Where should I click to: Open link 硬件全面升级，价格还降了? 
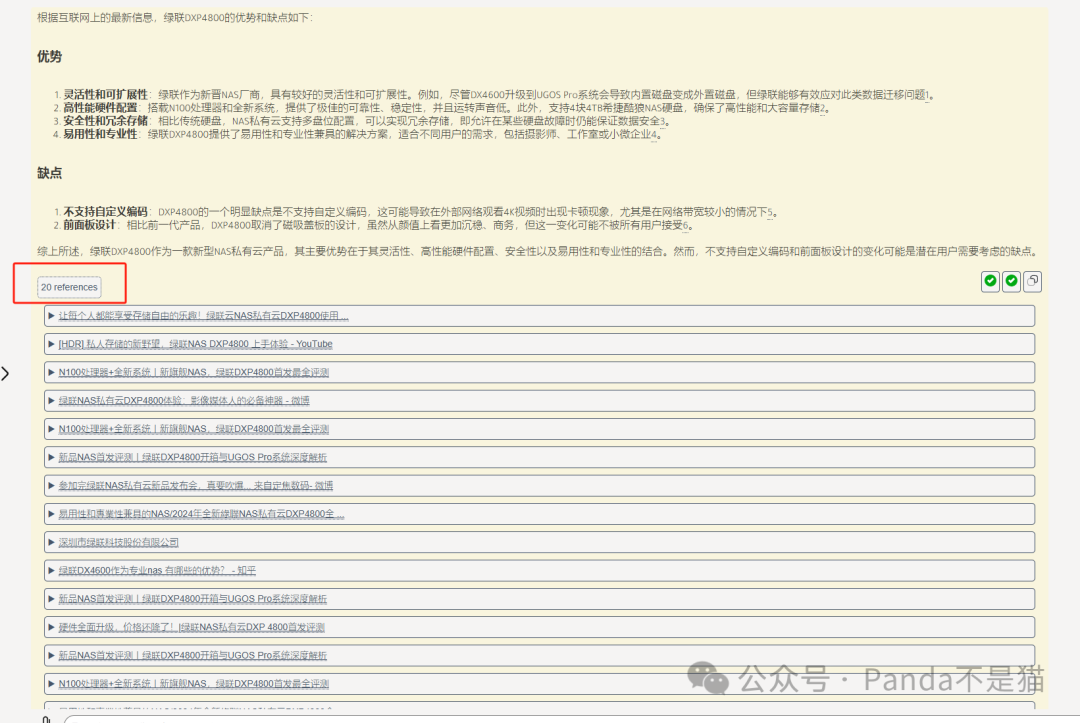click(191, 627)
